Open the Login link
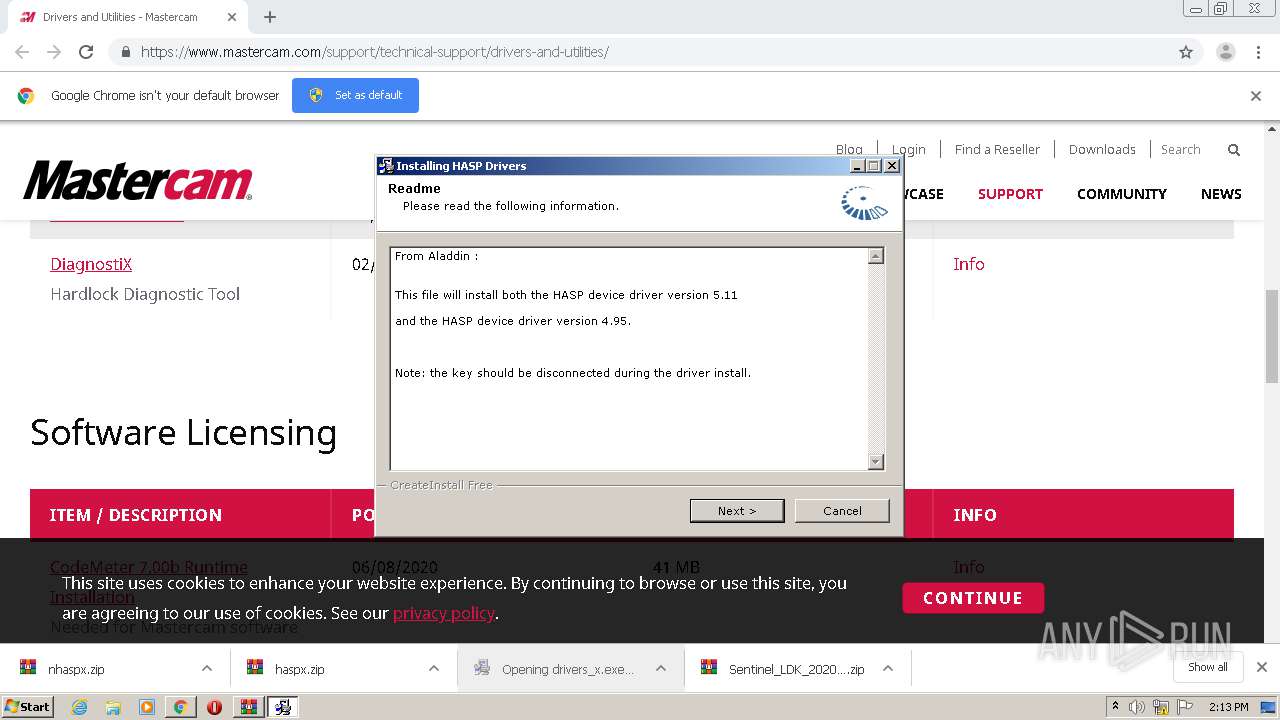This screenshot has width=1280, height=720. point(908,149)
